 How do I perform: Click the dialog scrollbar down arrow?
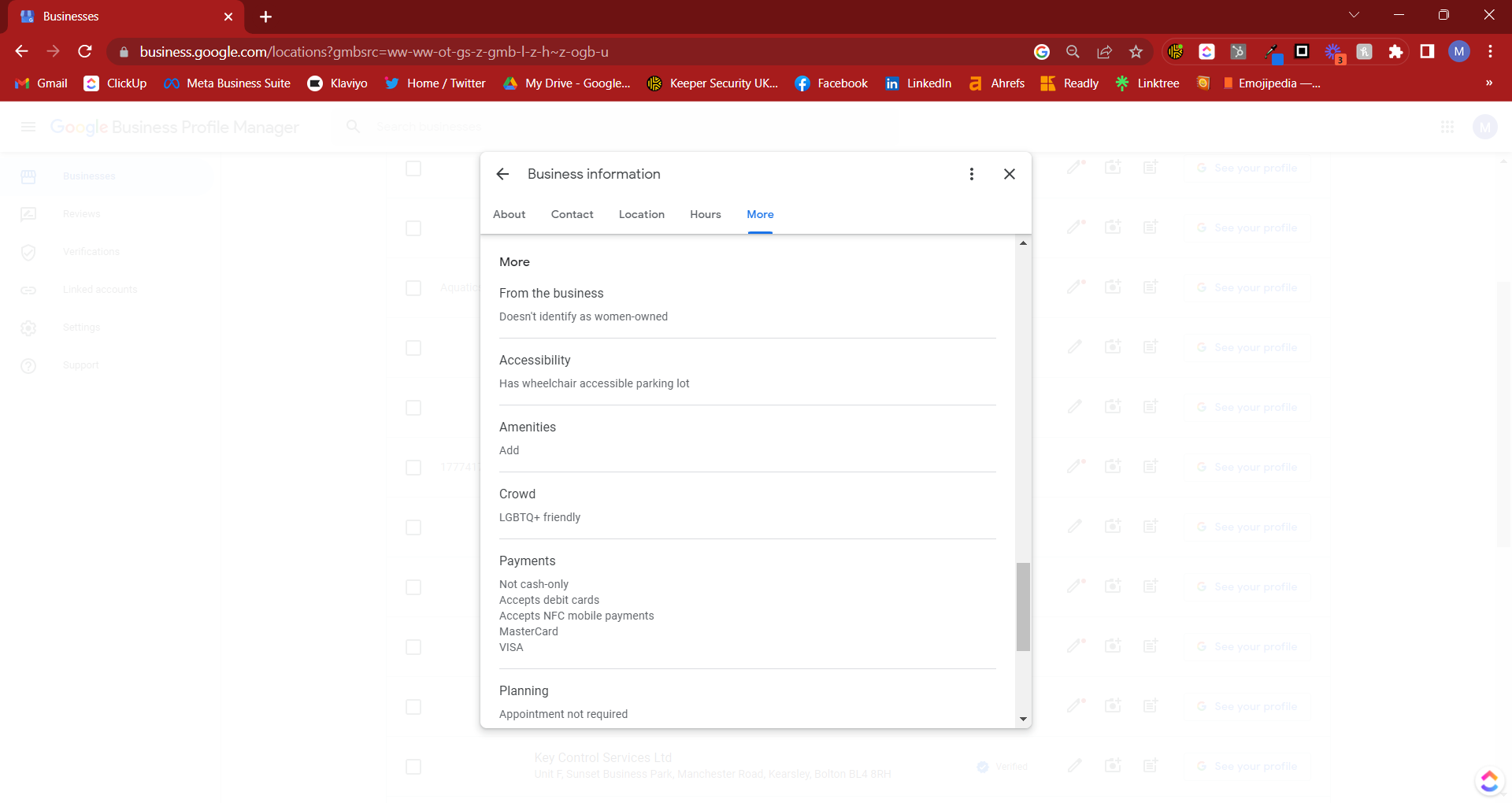click(x=1023, y=719)
